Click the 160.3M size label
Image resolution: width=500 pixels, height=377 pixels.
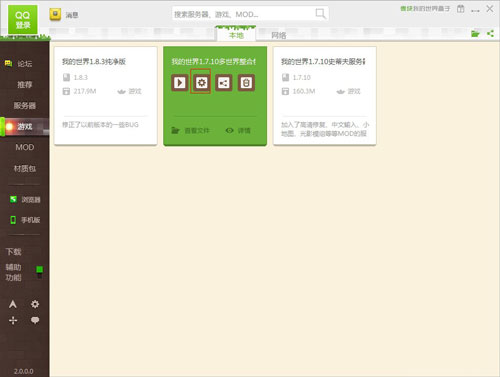click(304, 91)
